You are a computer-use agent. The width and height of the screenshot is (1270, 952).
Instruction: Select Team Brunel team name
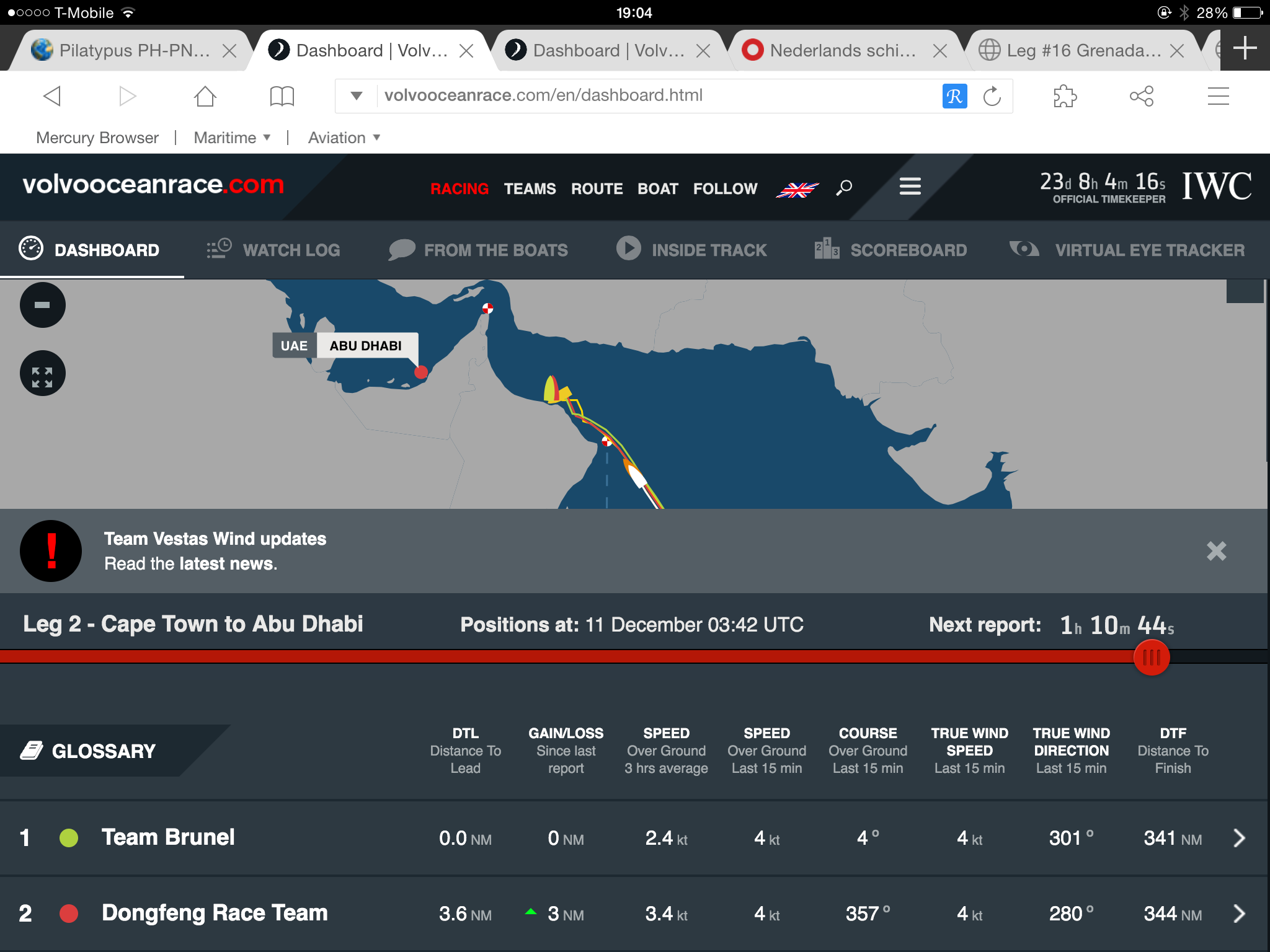(168, 837)
